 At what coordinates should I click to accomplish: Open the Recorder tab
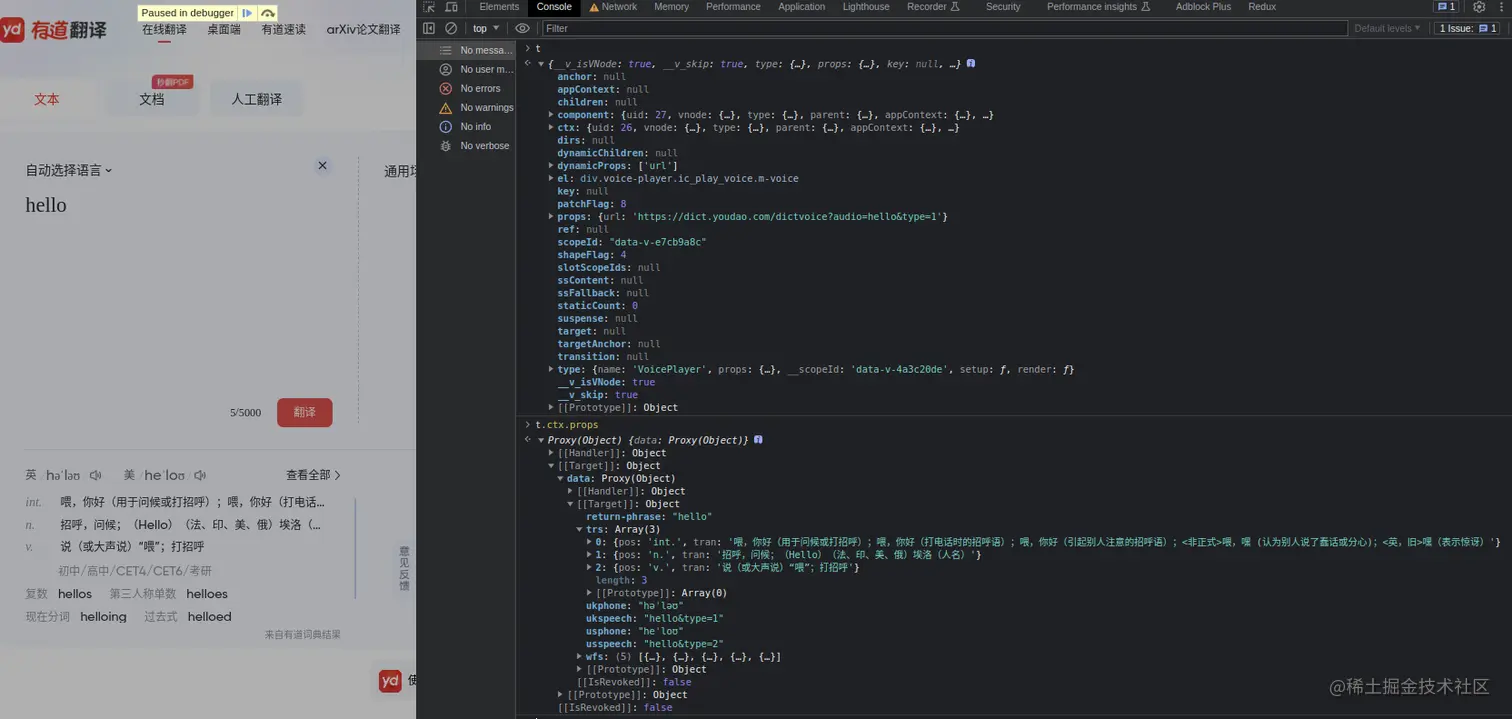932,7
